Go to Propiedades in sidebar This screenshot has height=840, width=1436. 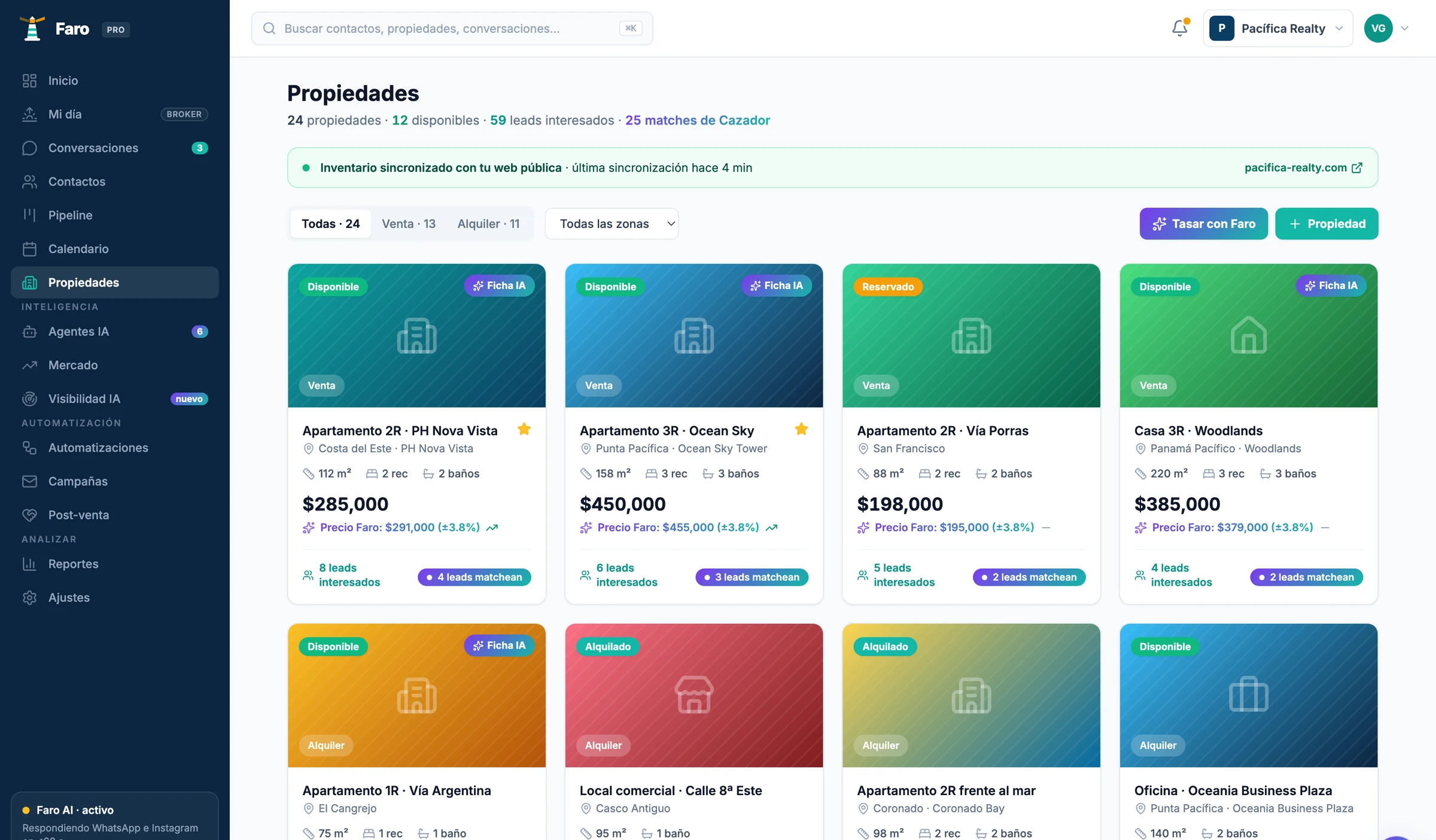[115, 282]
